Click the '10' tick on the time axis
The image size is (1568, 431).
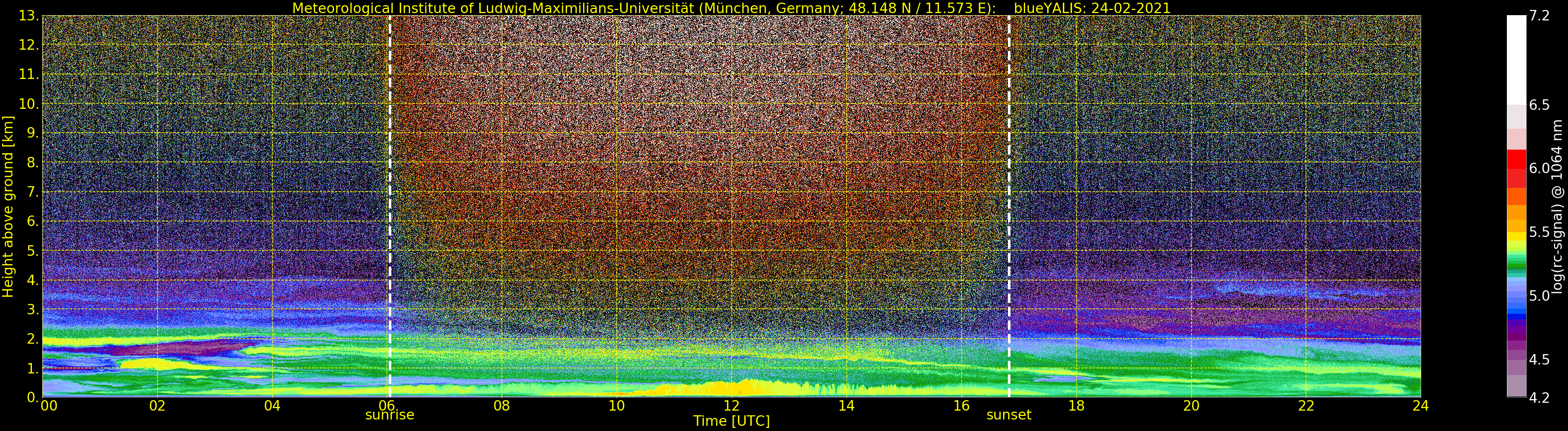pyautogui.click(x=617, y=406)
